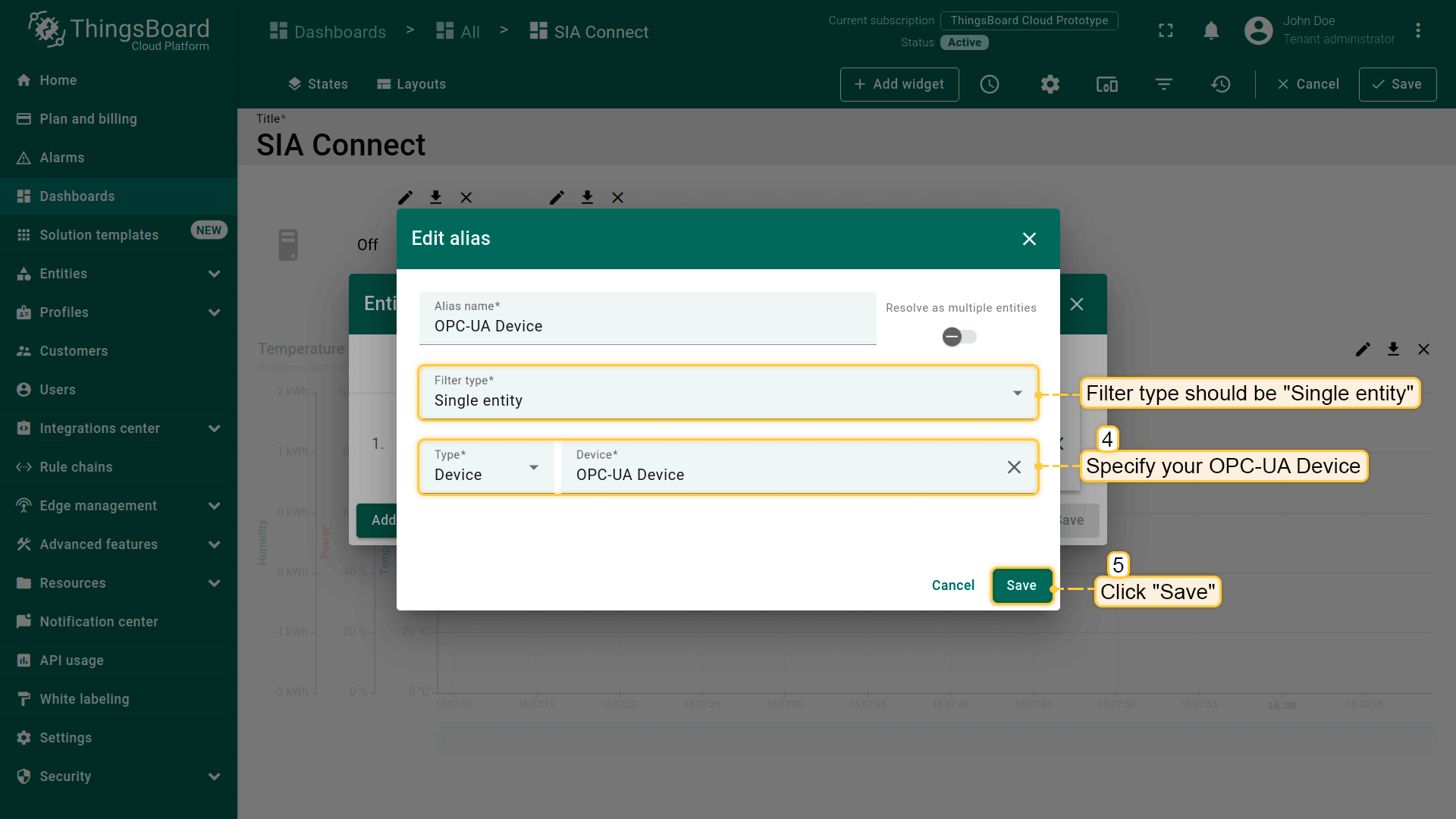Click the notifications bell icon
The height and width of the screenshot is (819, 1456).
coord(1211,30)
